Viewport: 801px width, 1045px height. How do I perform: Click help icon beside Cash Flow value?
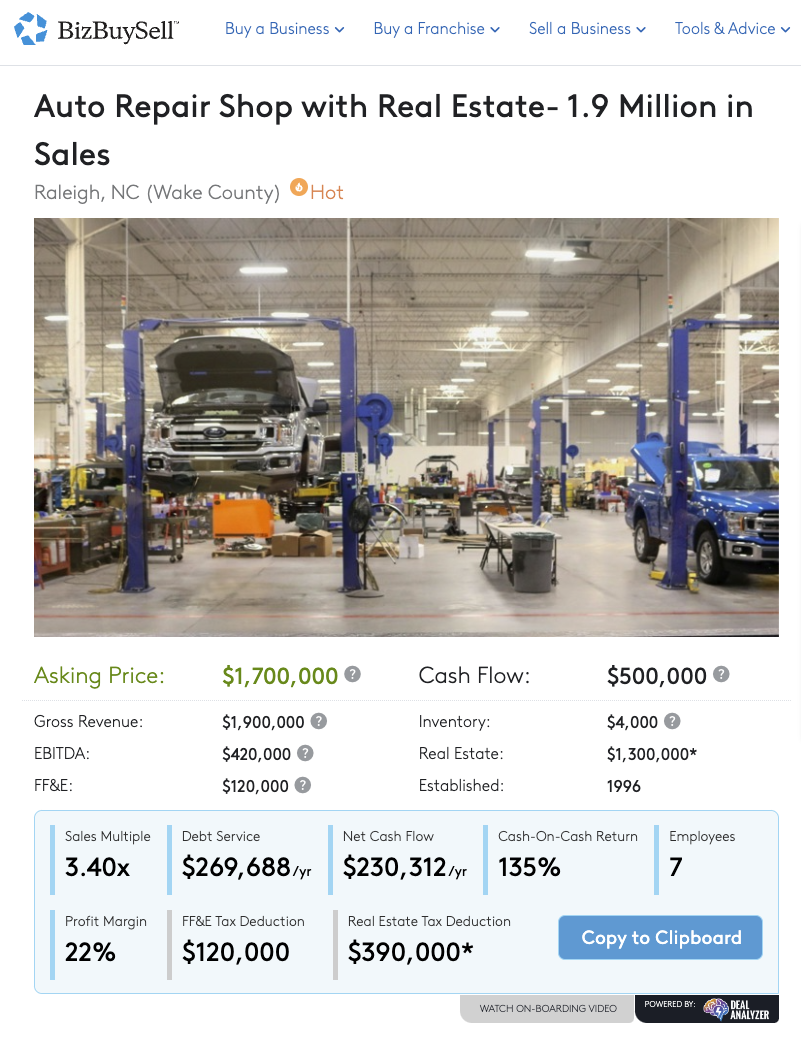(x=721, y=675)
